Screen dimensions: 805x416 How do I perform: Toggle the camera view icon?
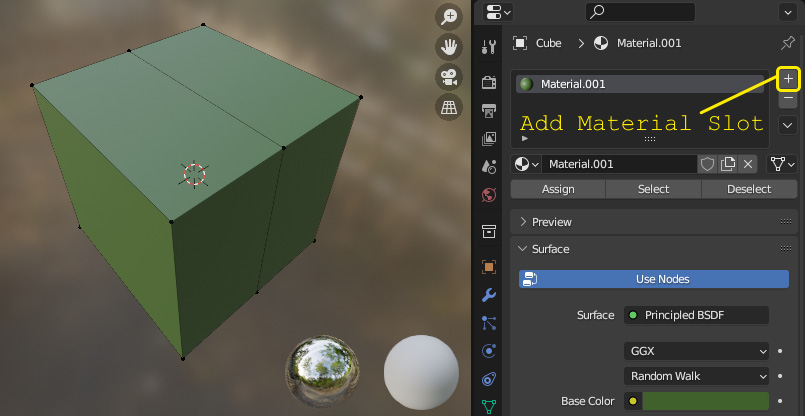(449, 78)
